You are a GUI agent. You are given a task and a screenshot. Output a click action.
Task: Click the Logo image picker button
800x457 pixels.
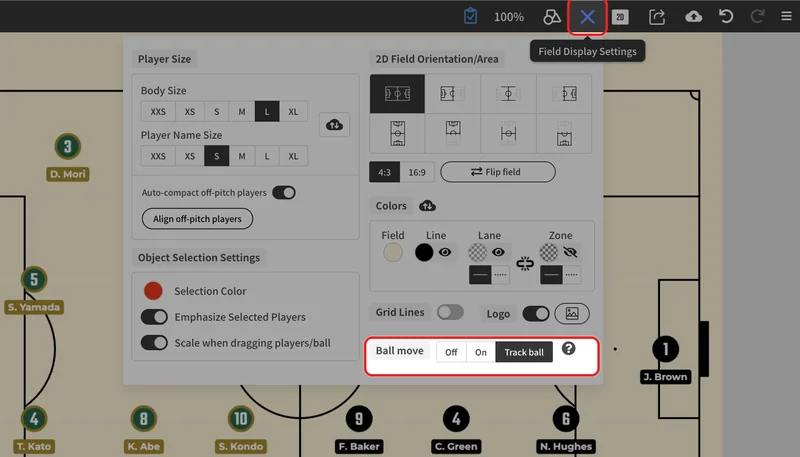(572, 313)
